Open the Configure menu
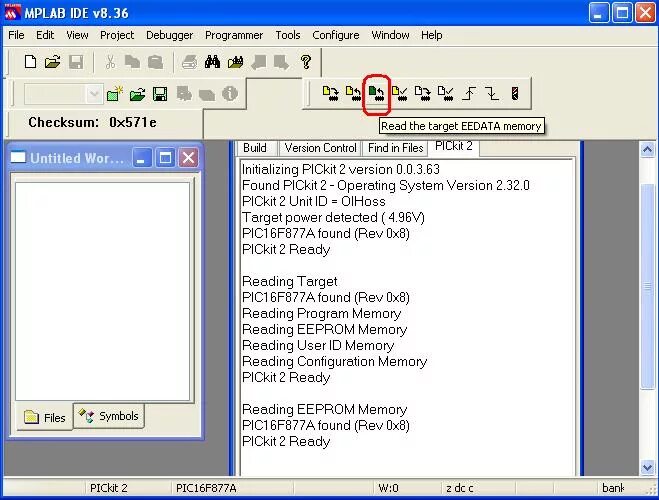659x500 pixels. pyautogui.click(x=335, y=35)
